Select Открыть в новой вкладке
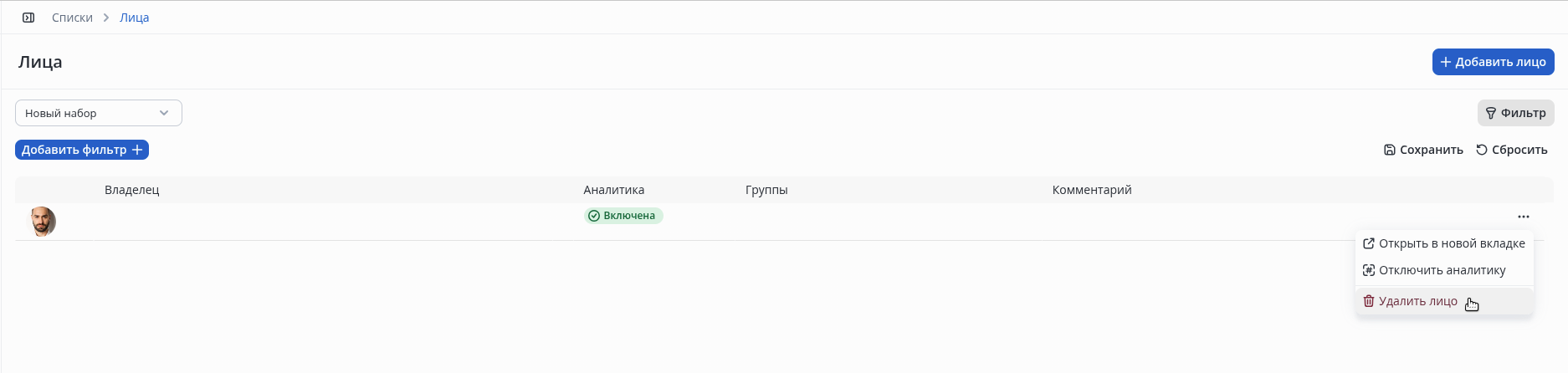The height and width of the screenshot is (373, 1568). coord(1444,243)
